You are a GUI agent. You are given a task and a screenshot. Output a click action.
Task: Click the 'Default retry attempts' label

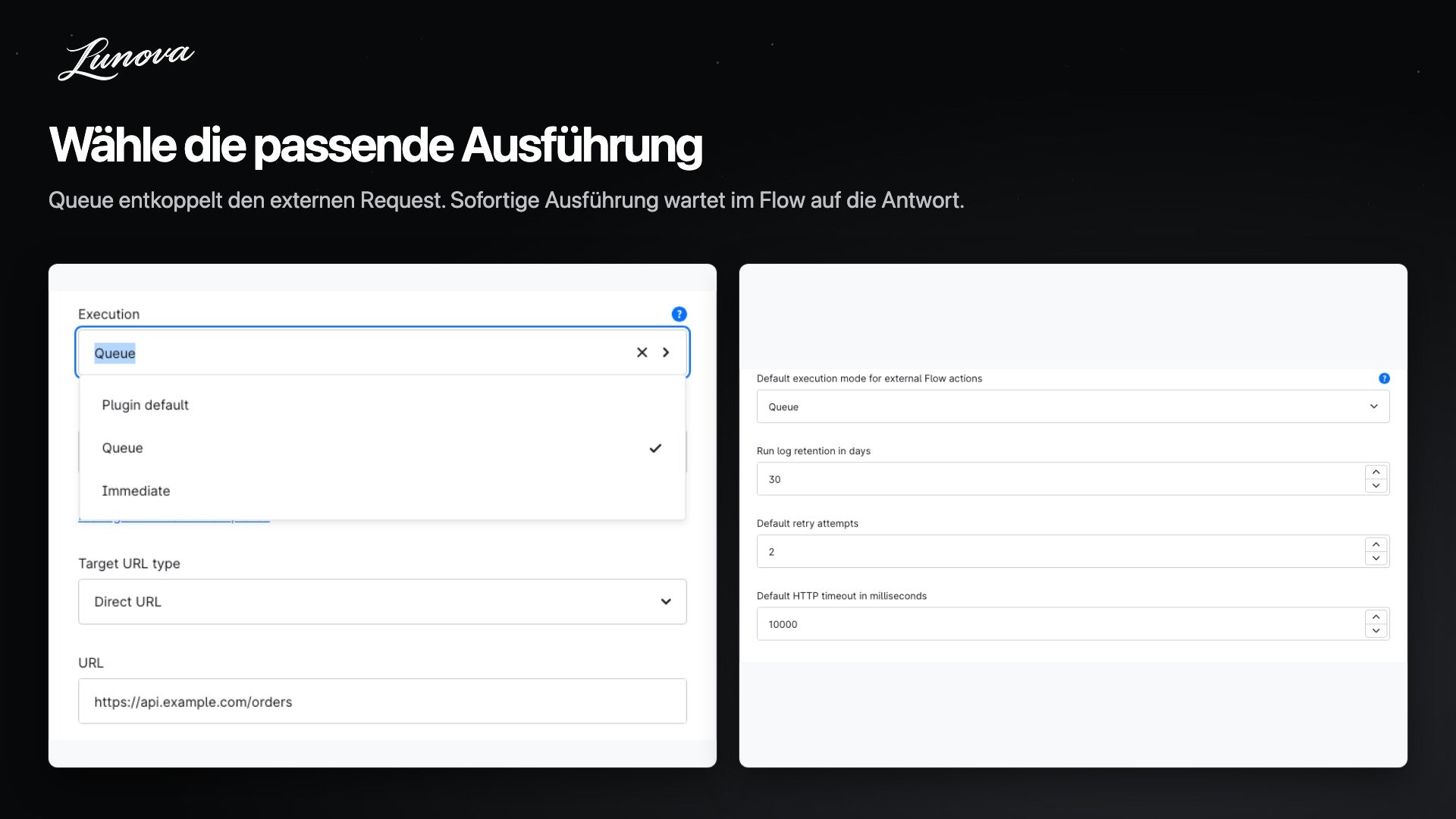[x=807, y=523]
